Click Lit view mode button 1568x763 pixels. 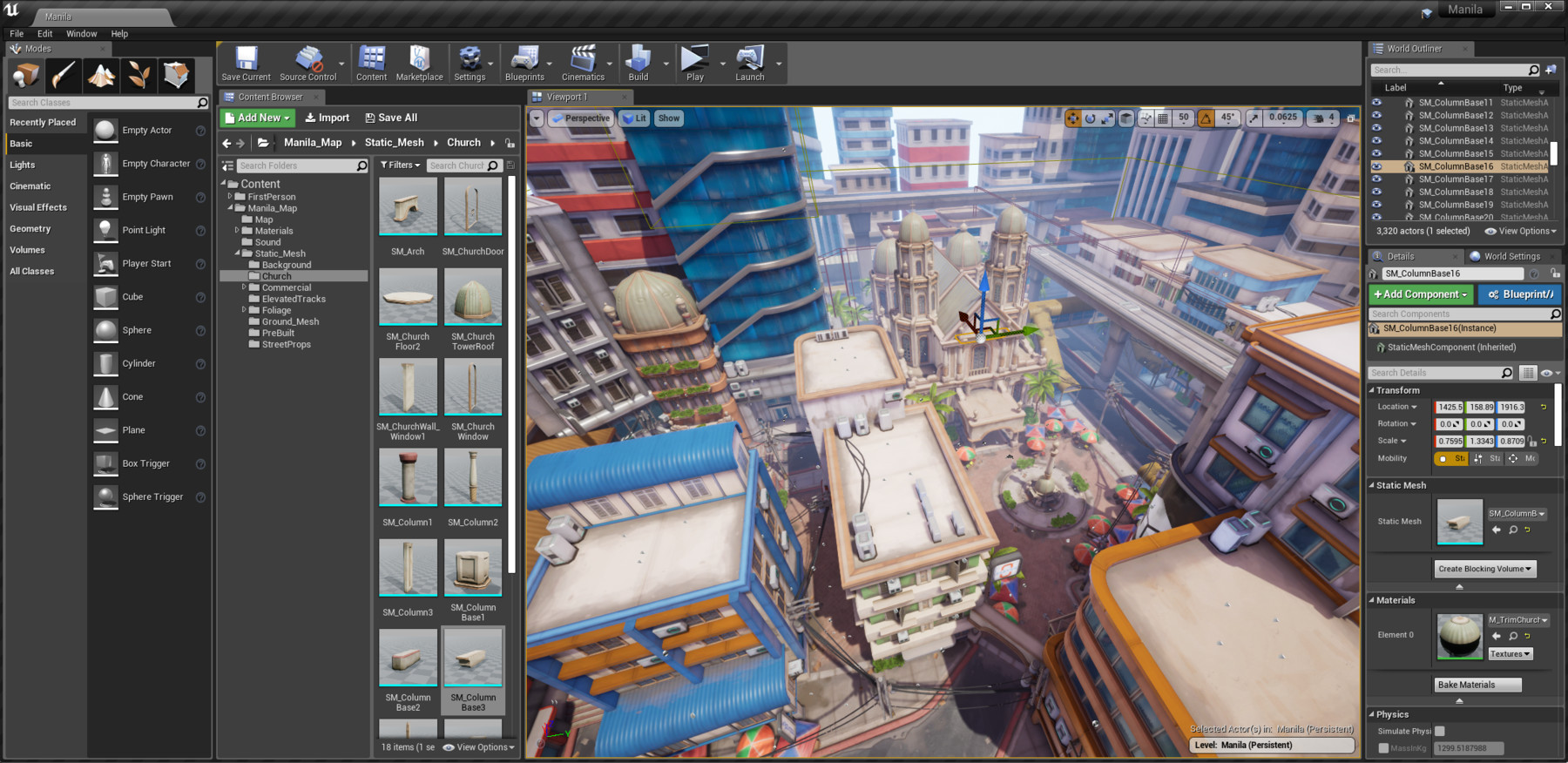(634, 118)
